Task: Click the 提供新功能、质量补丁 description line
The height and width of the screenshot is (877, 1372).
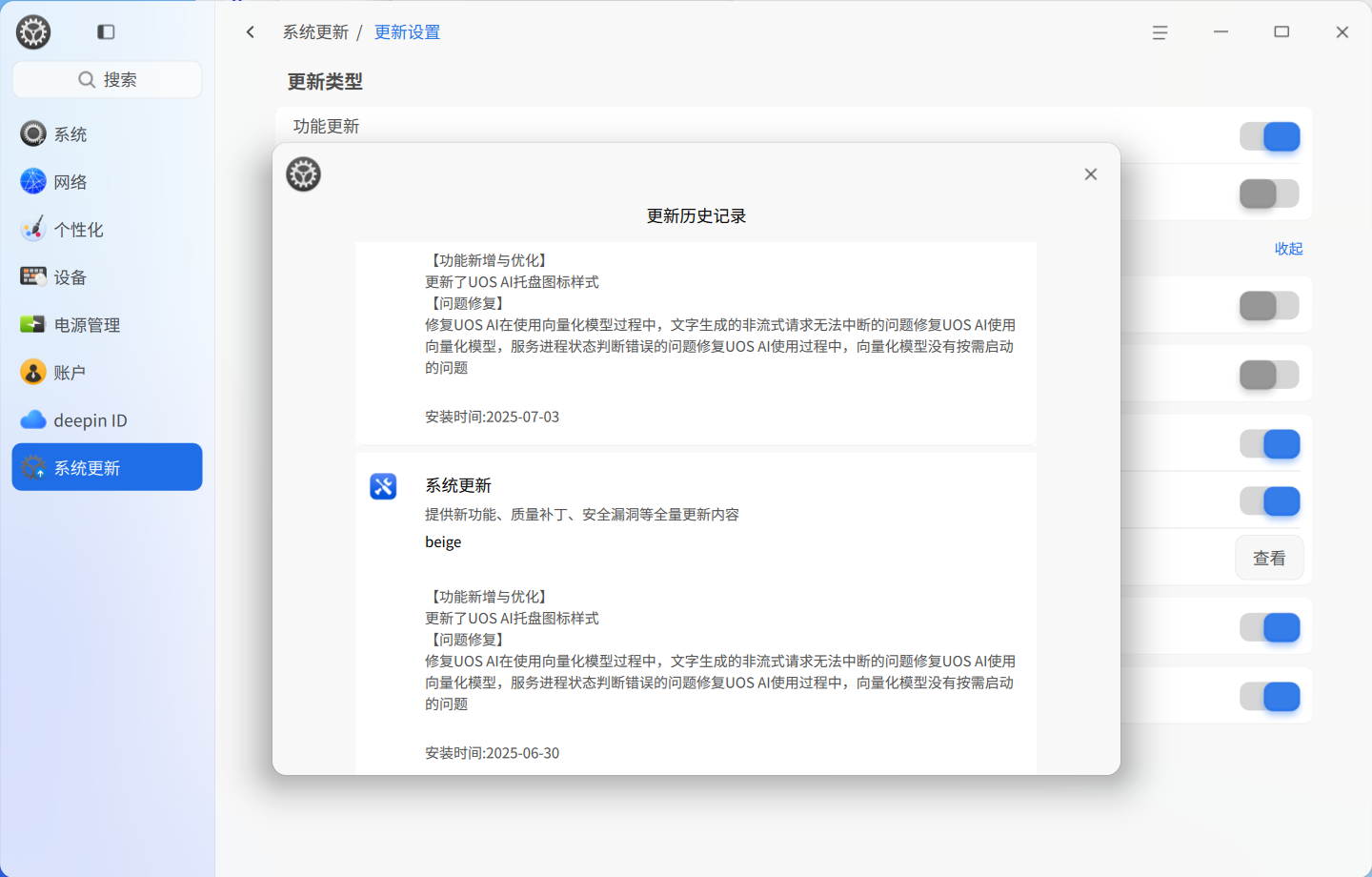Action: 582,515
